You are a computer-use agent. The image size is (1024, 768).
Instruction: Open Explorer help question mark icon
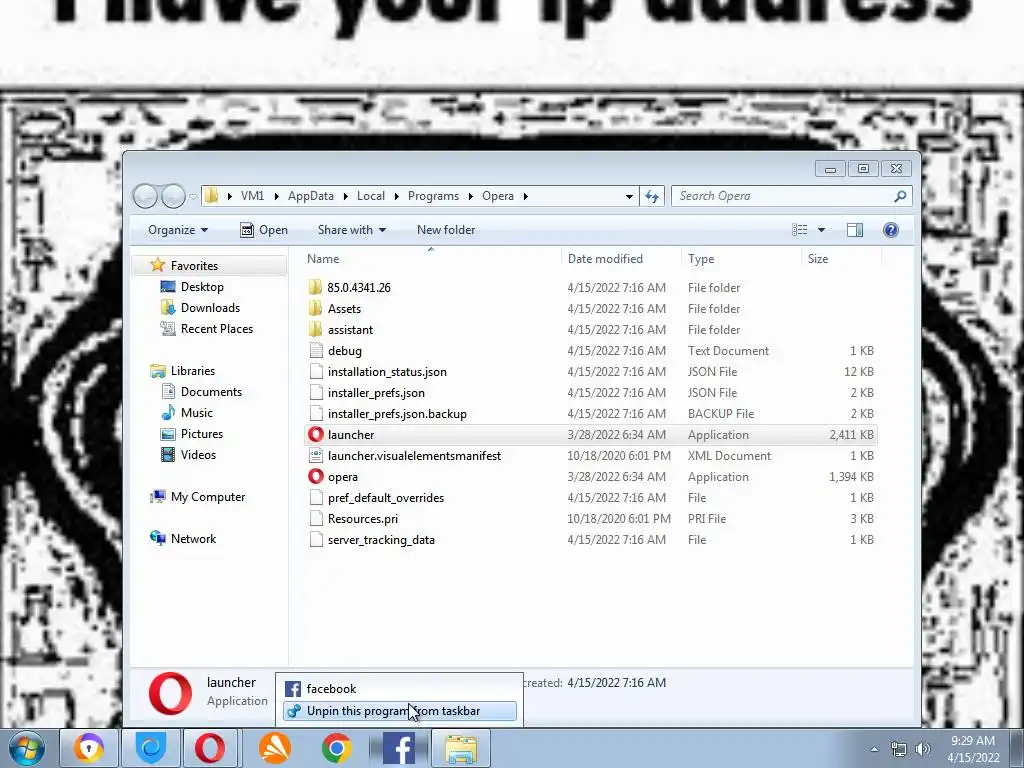(x=891, y=230)
